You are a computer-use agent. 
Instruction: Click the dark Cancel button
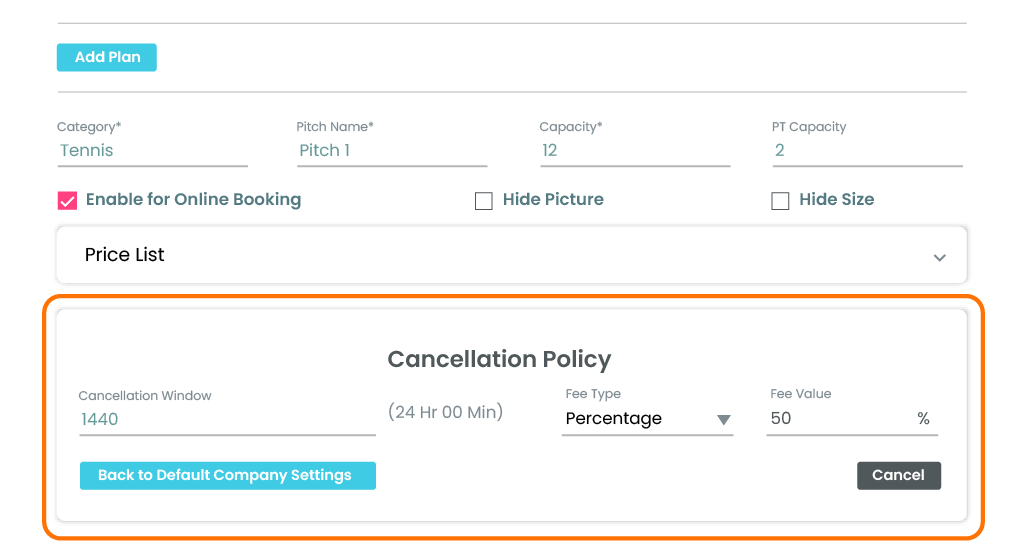(898, 476)
